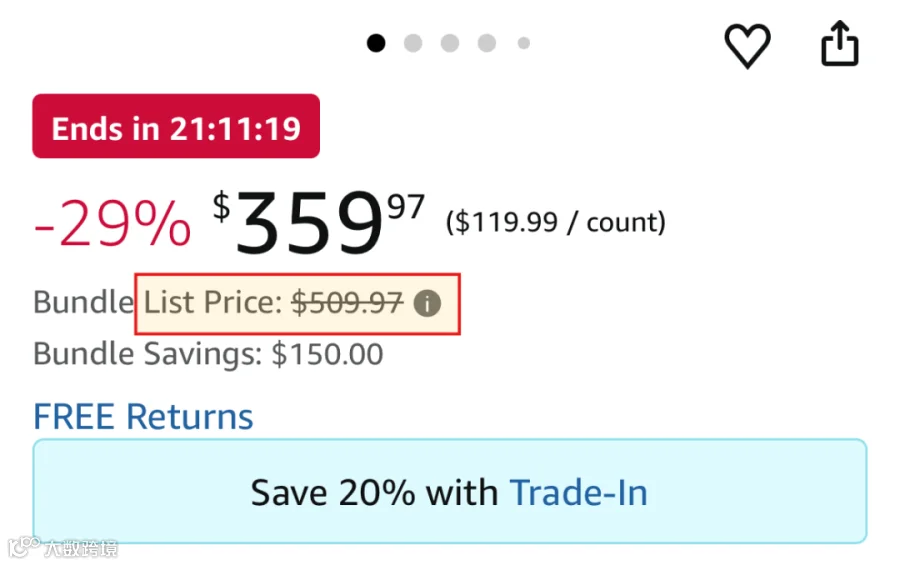
Task: Click the List Price label text
Action: tap(212, 302)
